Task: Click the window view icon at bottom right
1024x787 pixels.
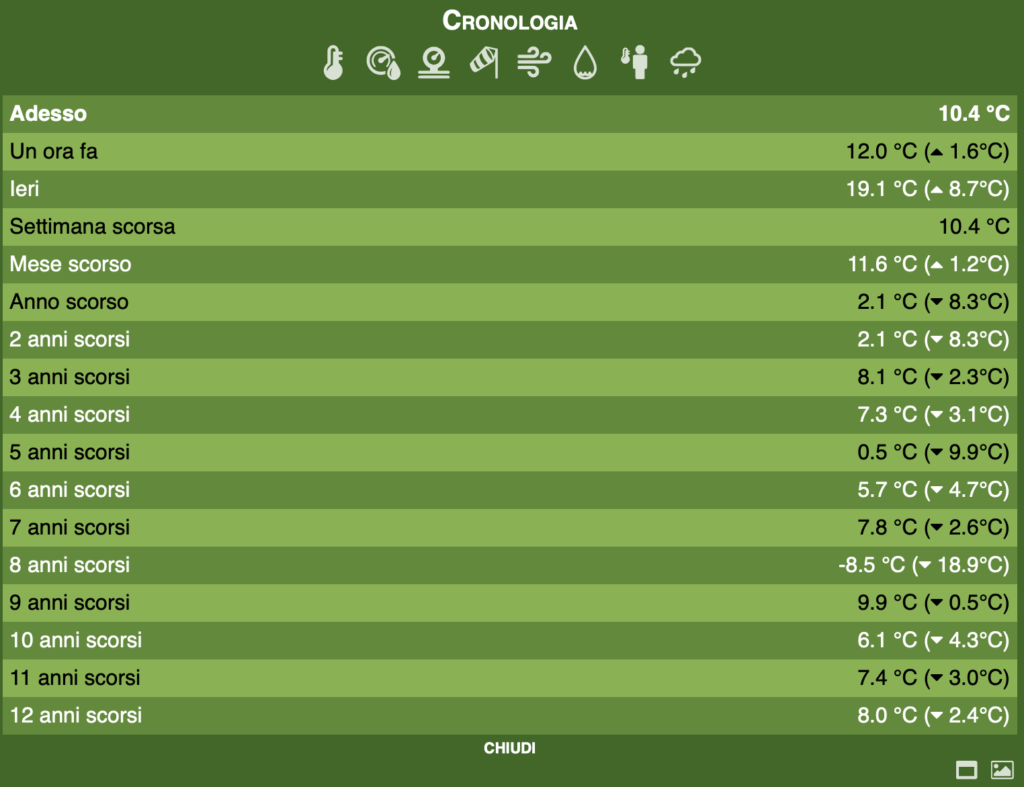Action: point(966,769)
